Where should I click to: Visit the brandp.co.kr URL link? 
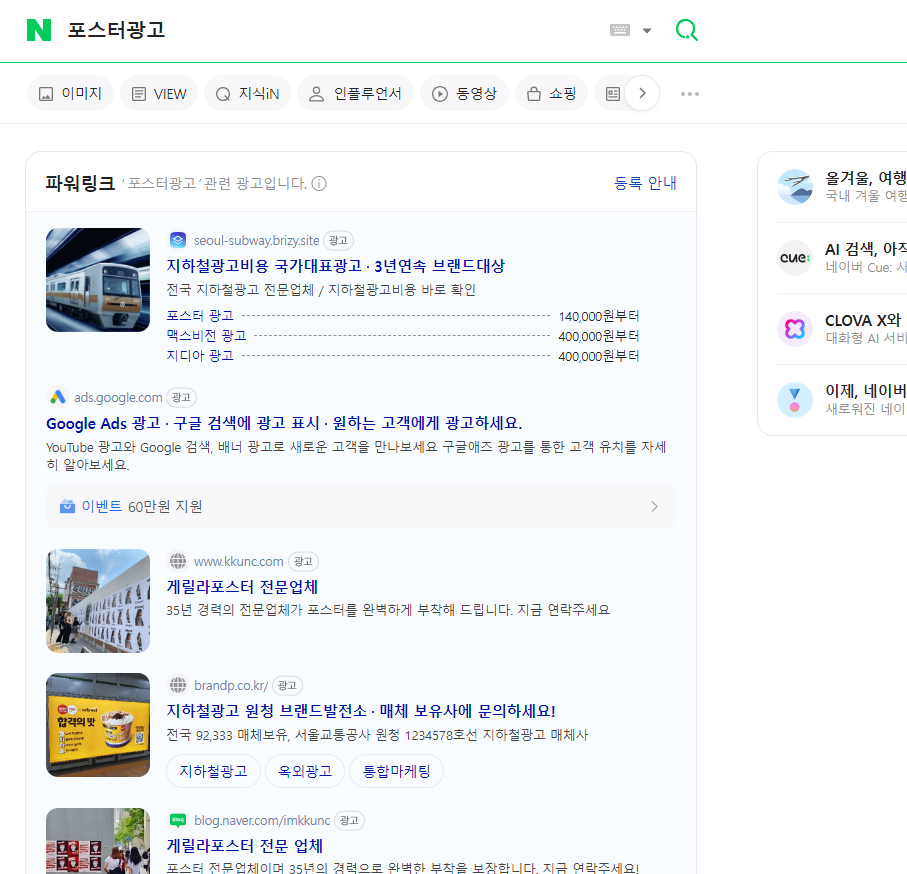coord(231,685)
